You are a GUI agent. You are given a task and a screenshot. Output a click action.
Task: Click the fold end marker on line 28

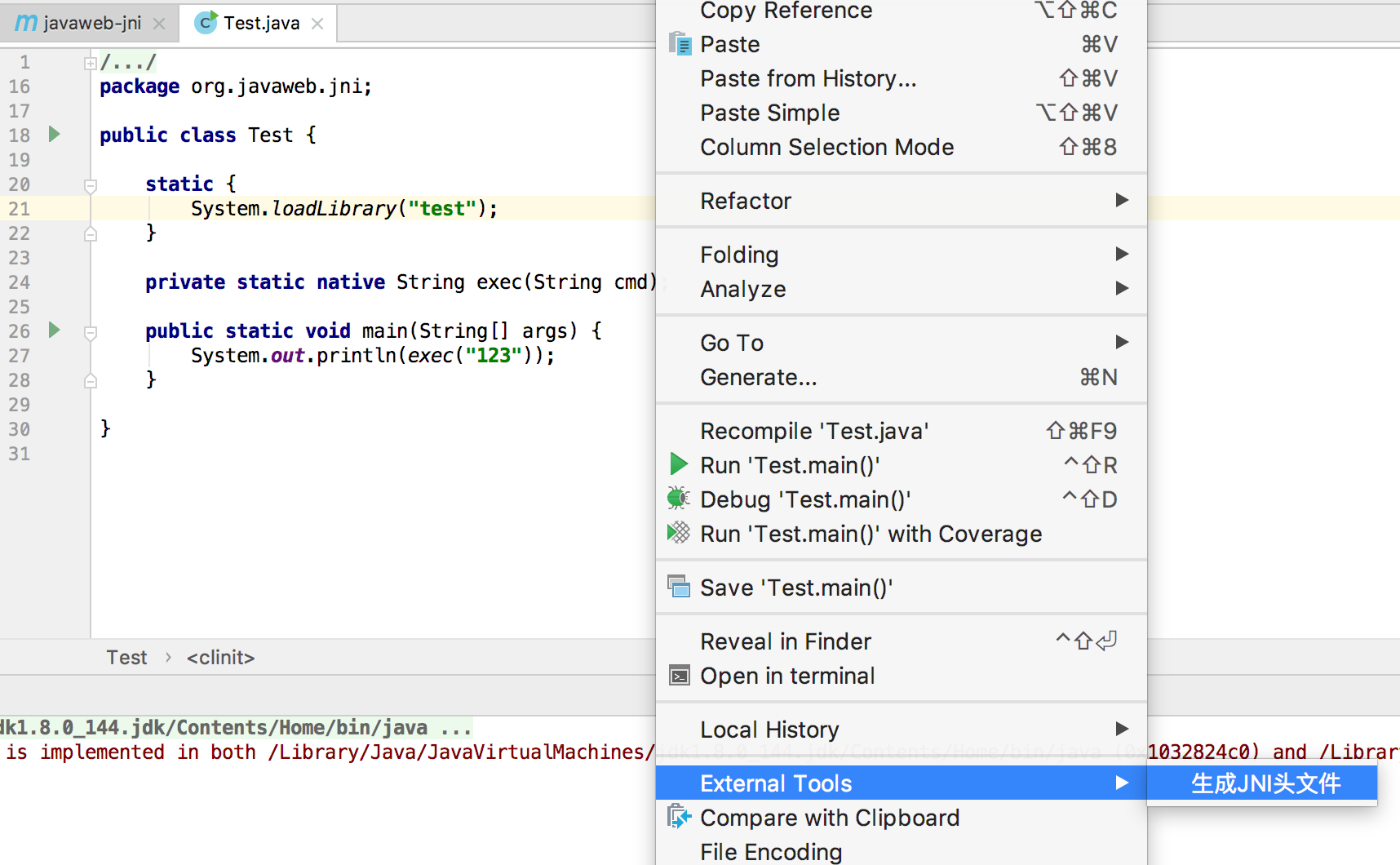pyautogui.click(x=91, y=381)
